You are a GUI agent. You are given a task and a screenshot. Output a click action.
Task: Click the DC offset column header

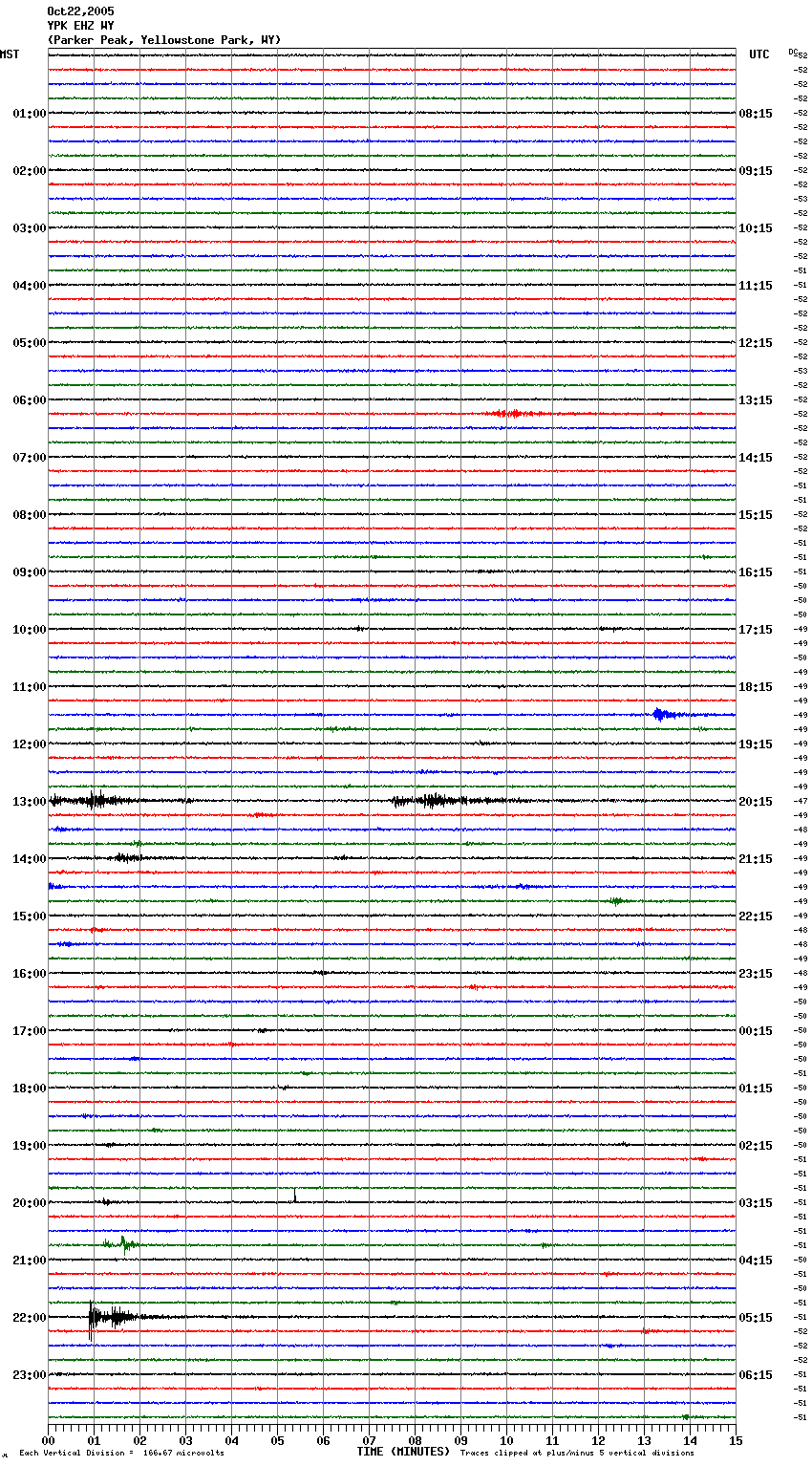coord(793,52)
